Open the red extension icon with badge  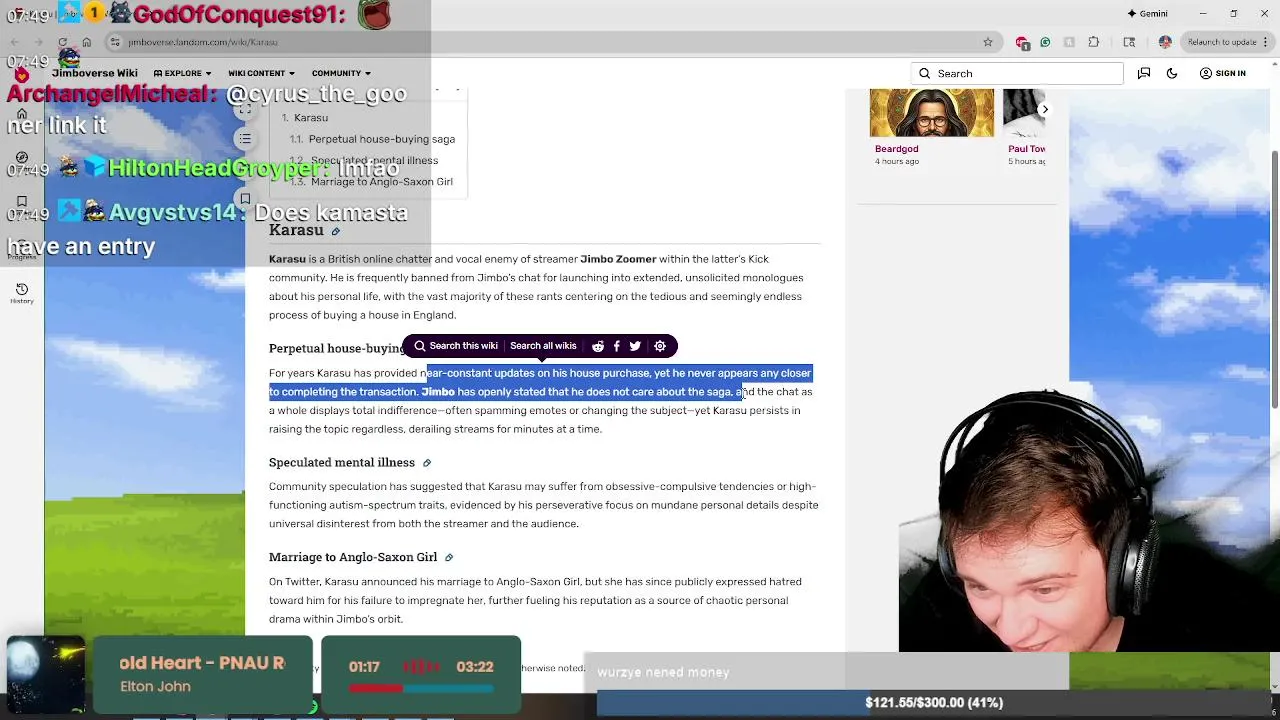click(x=1022, y=42)
